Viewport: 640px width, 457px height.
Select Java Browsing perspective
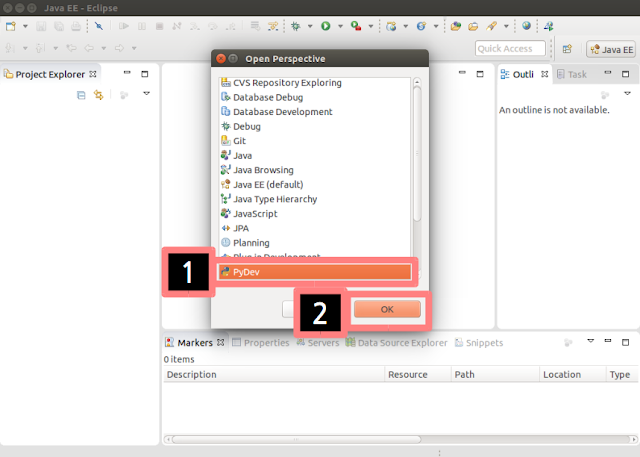[x=315, y=170]
